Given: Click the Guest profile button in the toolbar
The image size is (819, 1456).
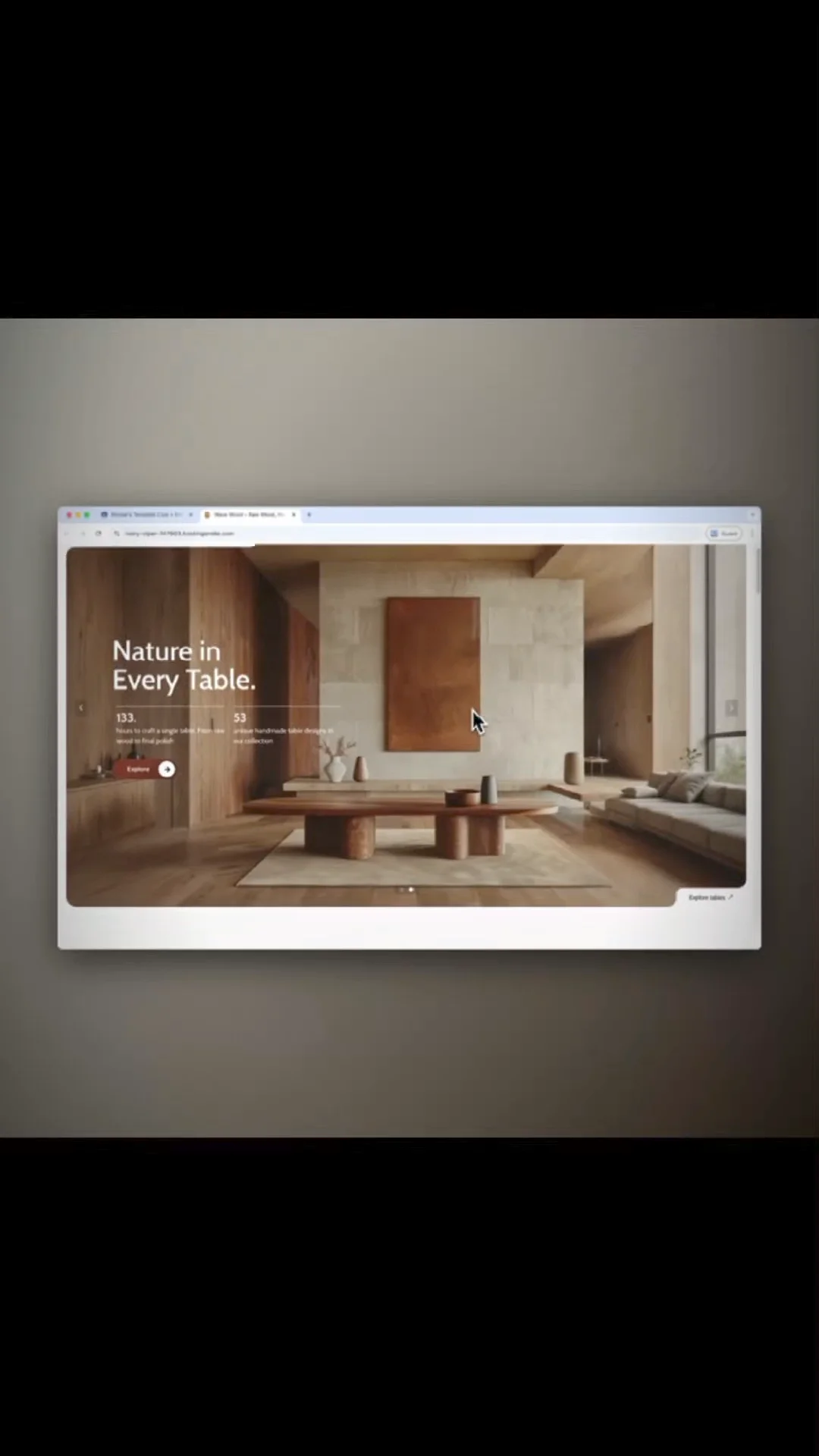Looking at the screenshot, I should click(724, 533).
